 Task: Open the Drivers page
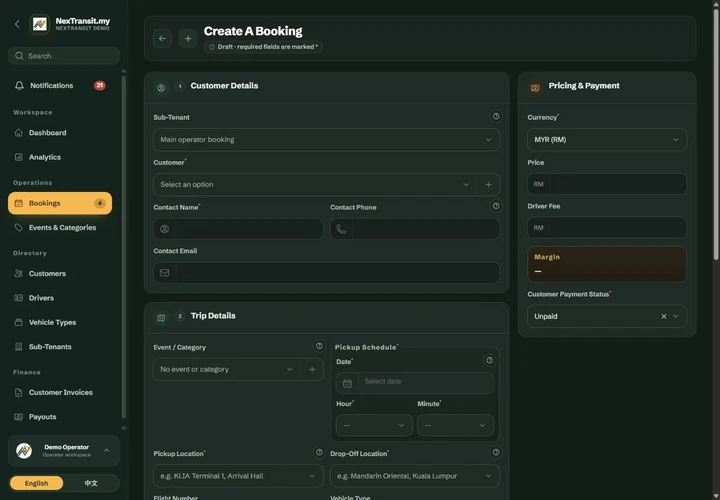pyautogui.click(x=60, y=298)
